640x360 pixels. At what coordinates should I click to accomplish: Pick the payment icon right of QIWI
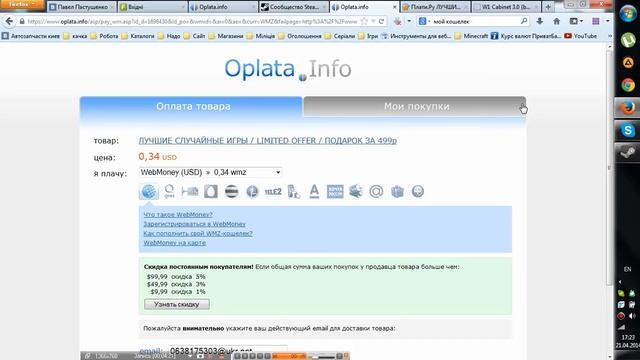pos(190,191)
